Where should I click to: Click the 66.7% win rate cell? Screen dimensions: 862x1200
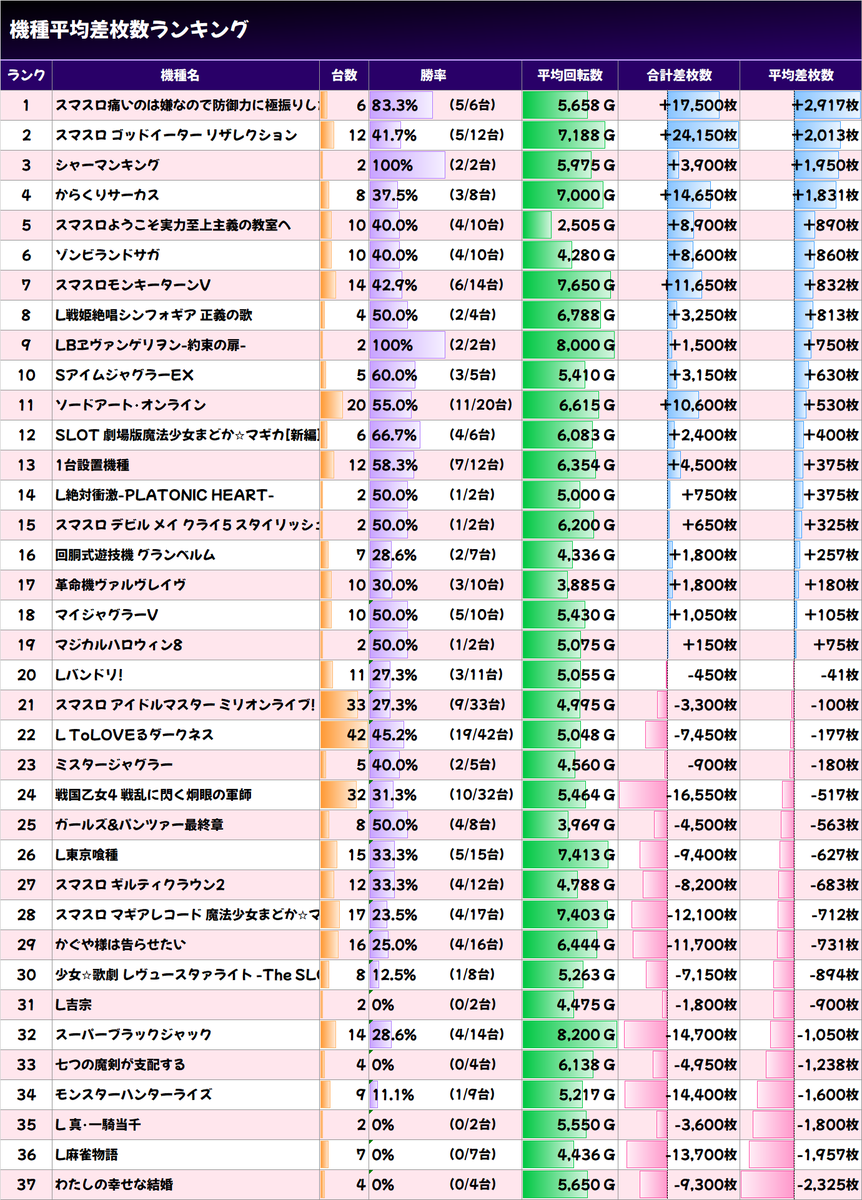coord(394,435)
